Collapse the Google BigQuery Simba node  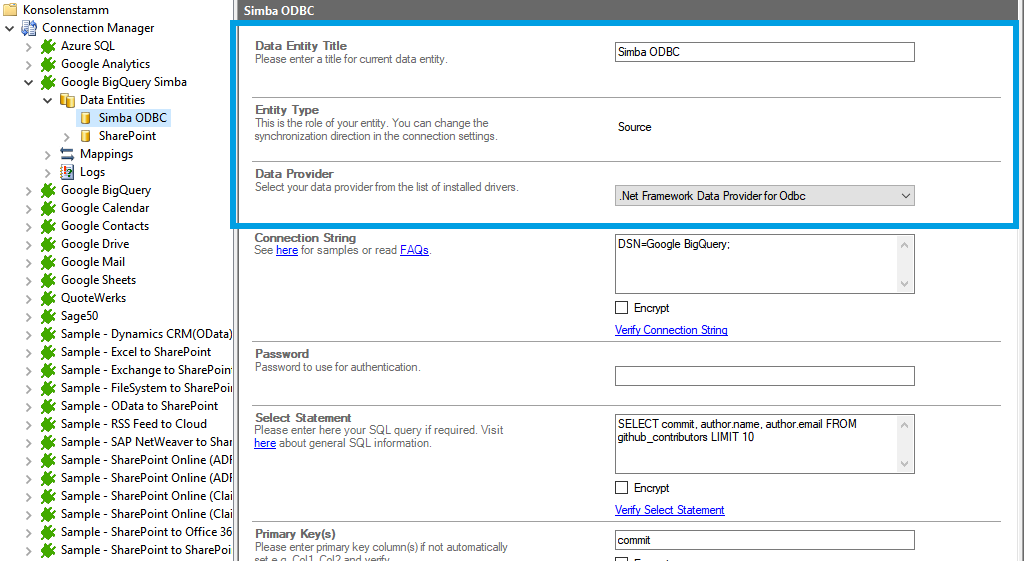(x=29, y=82)
